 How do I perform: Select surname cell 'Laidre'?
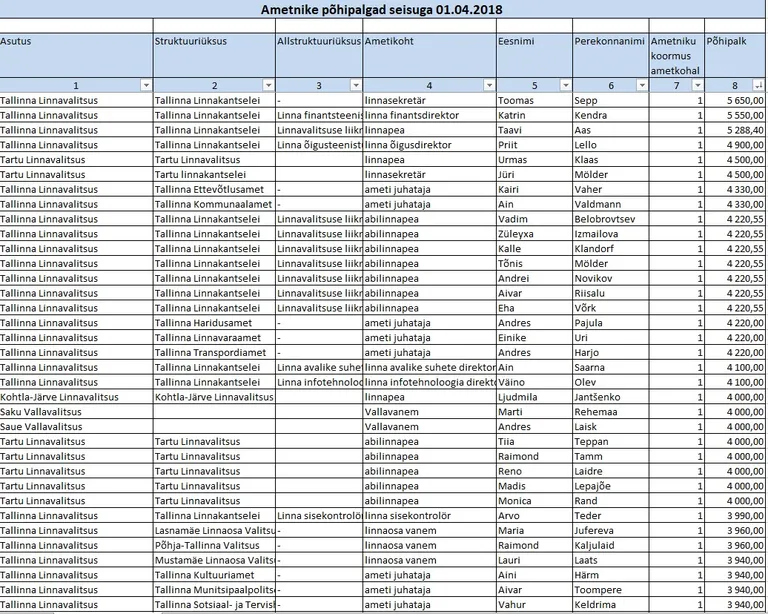click(x=611, y=471)
